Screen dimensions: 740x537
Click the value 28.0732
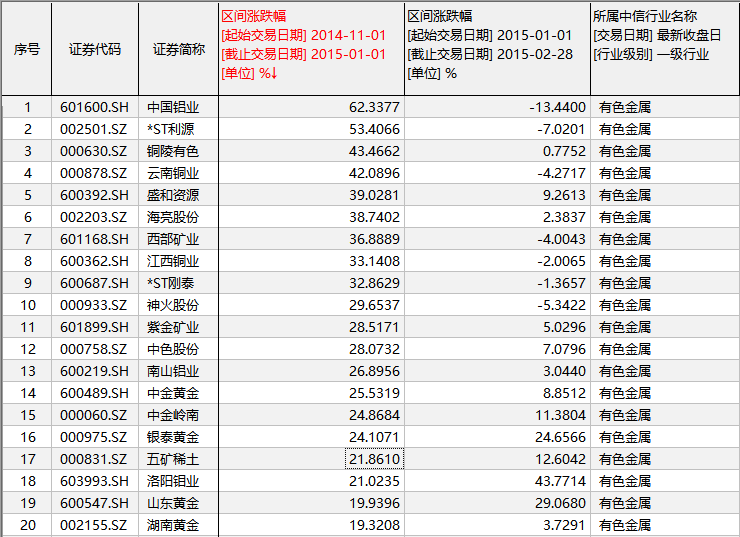[x=374, y=349]
